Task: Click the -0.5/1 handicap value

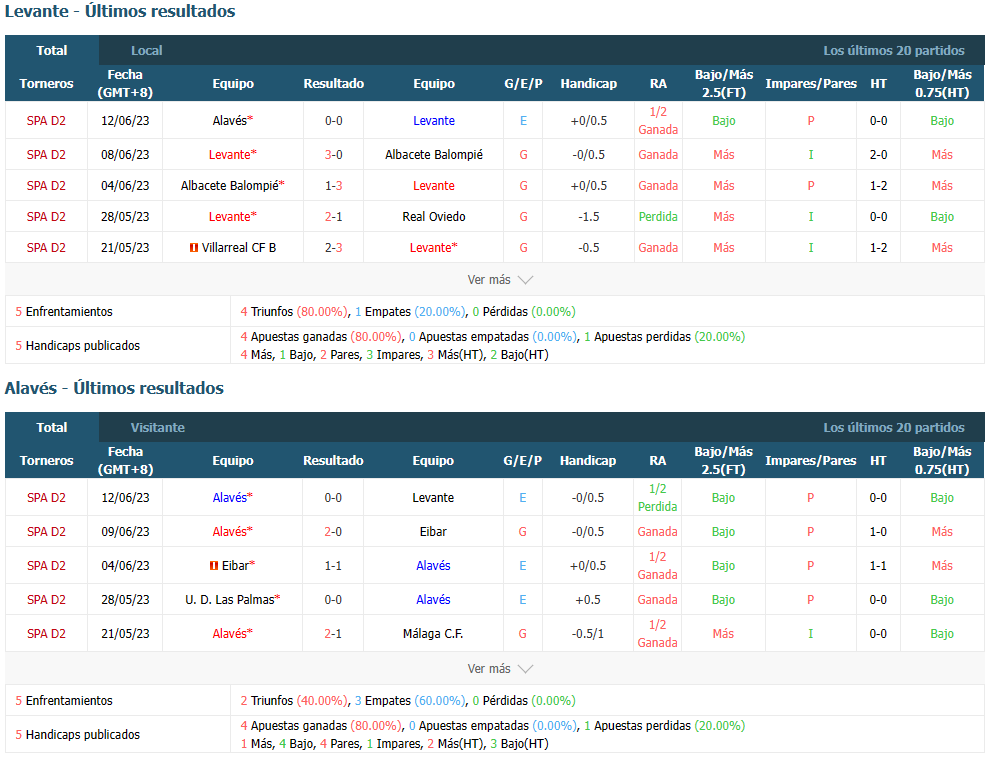Action: click(x=588, y=633)
